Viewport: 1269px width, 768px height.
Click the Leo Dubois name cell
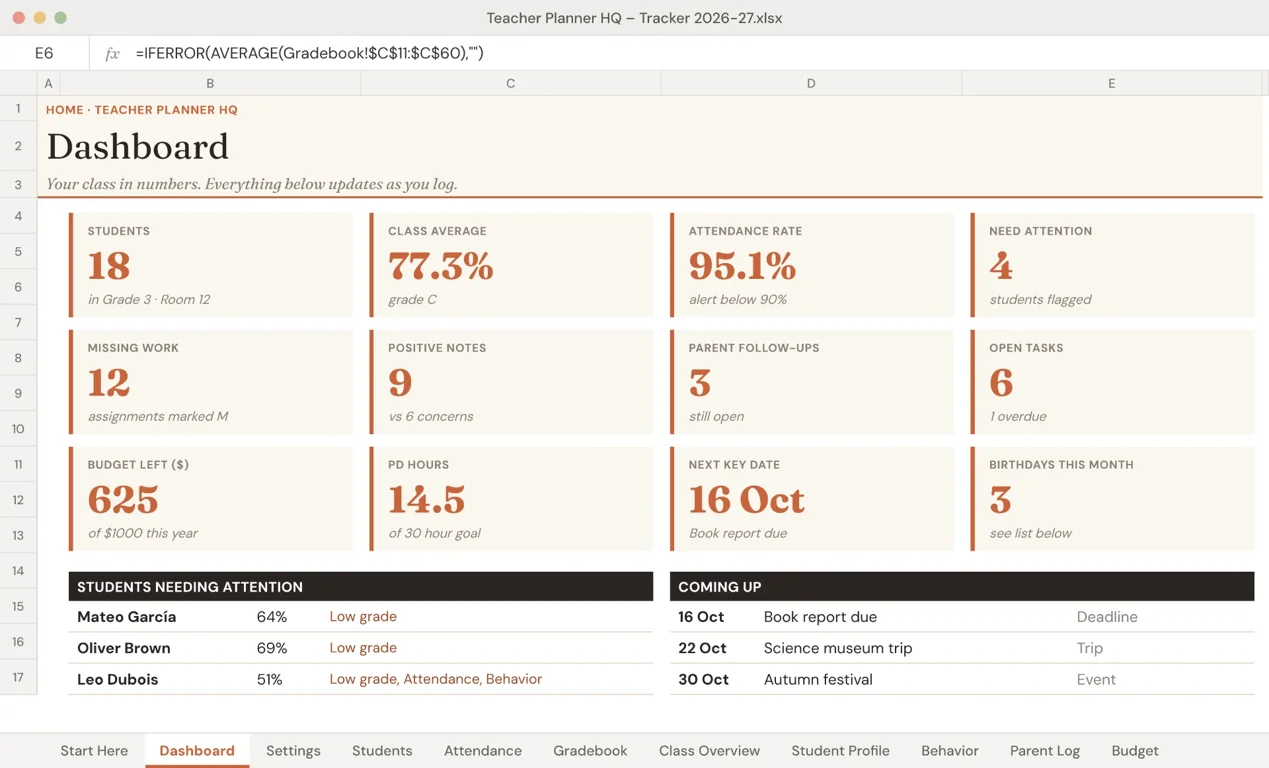pos(117,679)
